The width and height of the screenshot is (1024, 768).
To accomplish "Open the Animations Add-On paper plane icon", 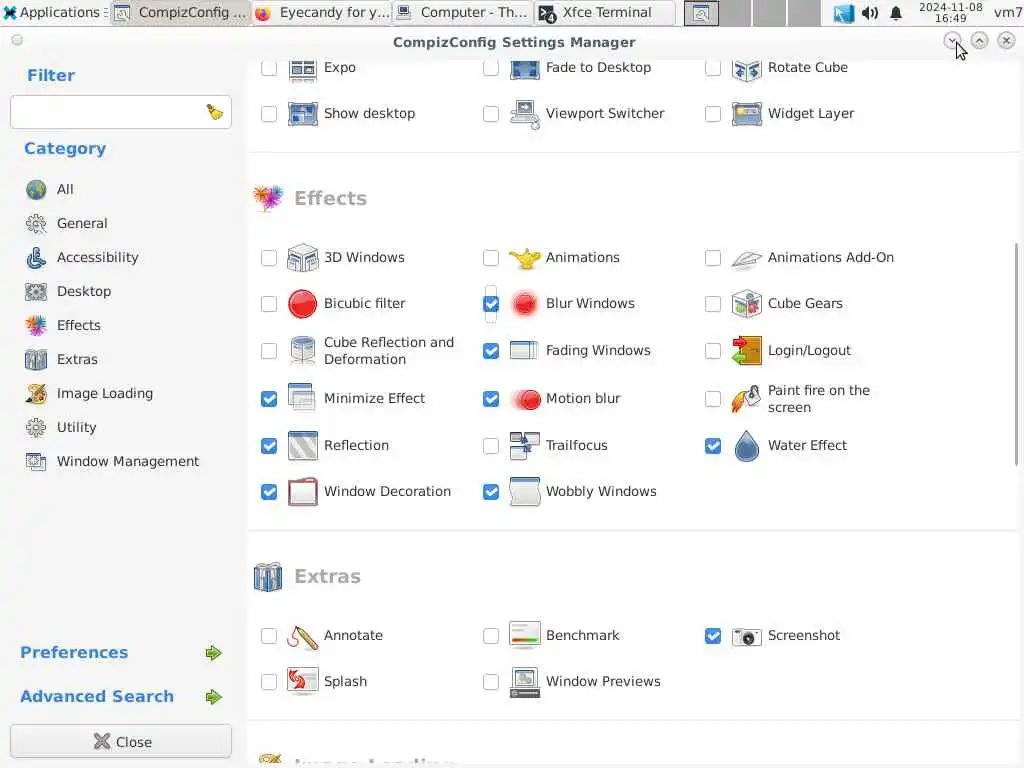I will click(x=746, y=259).
